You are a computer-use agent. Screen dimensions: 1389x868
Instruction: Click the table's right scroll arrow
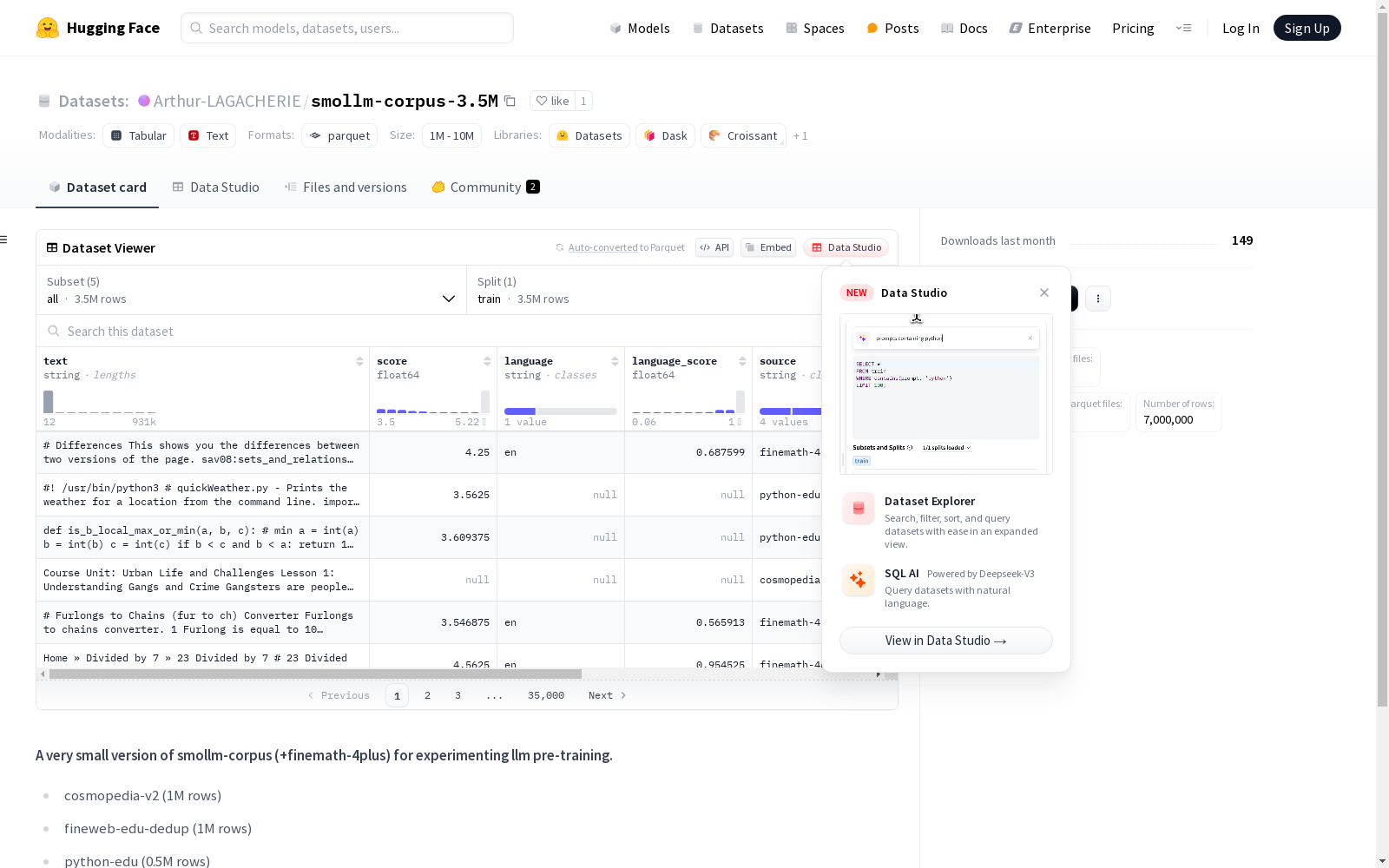[x=879, y=674]
